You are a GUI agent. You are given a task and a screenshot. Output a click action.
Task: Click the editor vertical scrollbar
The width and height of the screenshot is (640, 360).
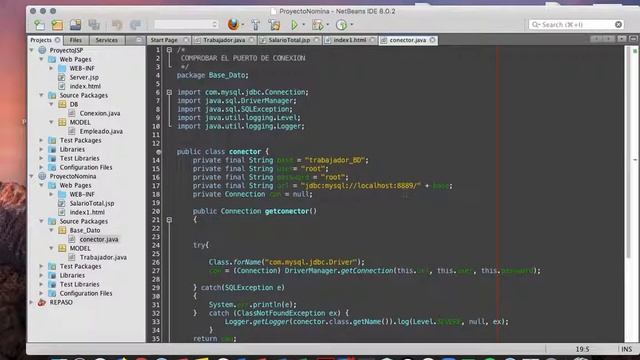[x=629, y=152]
